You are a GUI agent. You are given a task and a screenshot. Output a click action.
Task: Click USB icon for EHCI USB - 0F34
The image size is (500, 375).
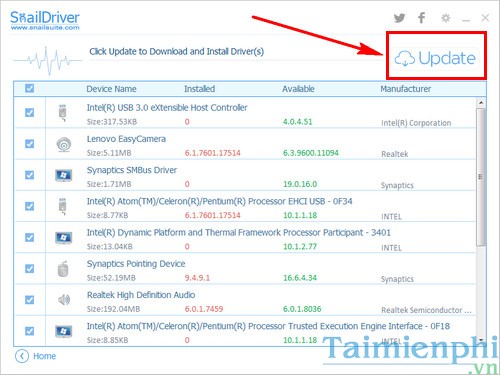coord(63,207)
